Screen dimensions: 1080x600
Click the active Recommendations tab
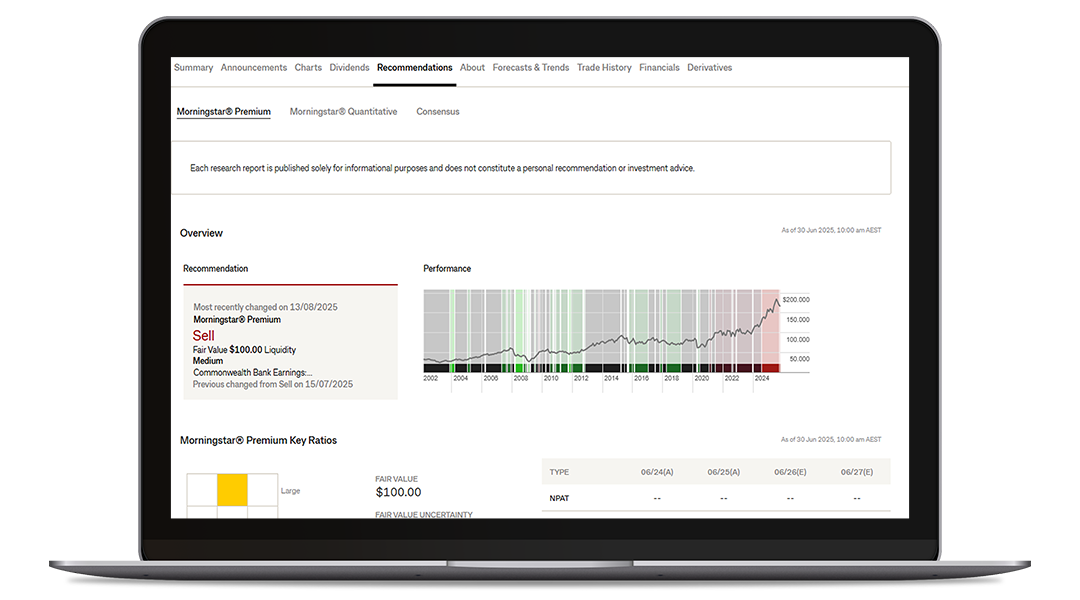point(414,68)
